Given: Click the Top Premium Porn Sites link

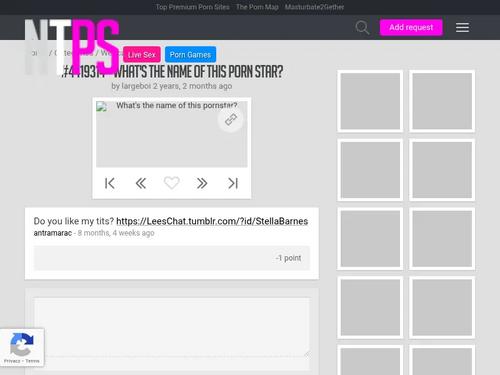Looking at the screenshot, I should (193, 7).
